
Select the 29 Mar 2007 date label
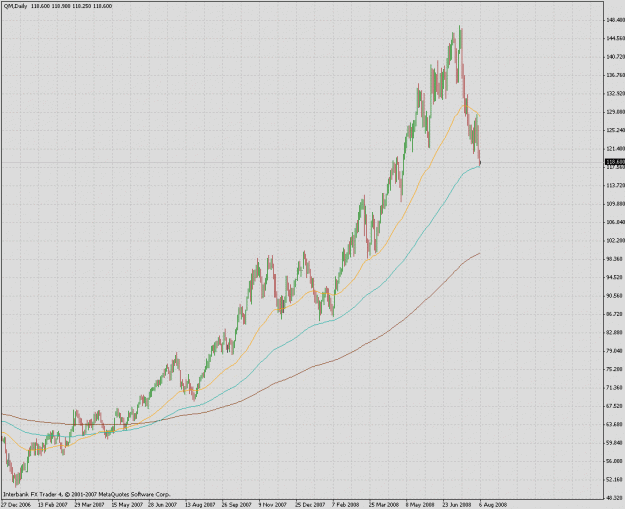pos(90,505)
